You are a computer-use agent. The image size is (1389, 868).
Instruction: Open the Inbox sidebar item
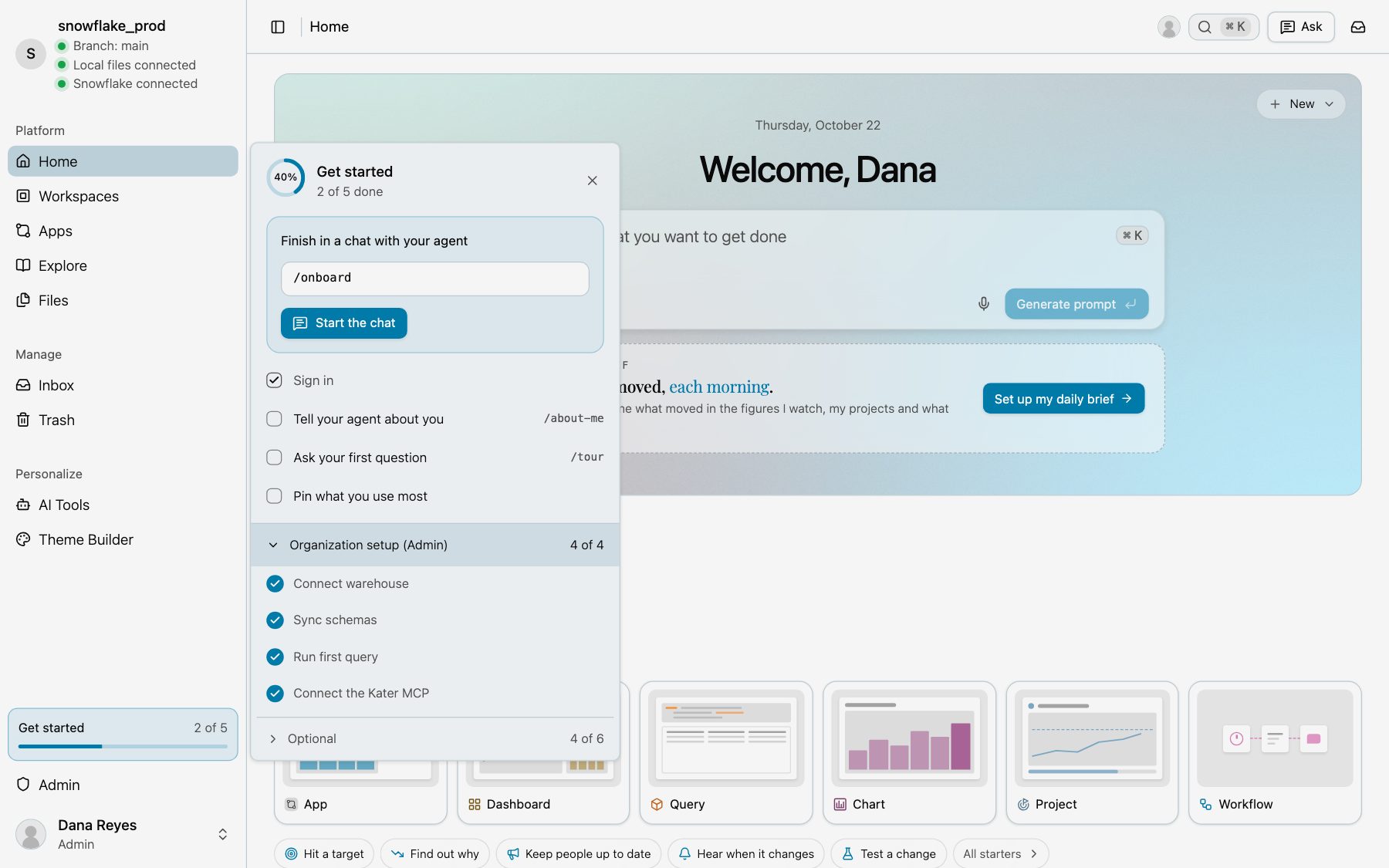tap(123, 385)
